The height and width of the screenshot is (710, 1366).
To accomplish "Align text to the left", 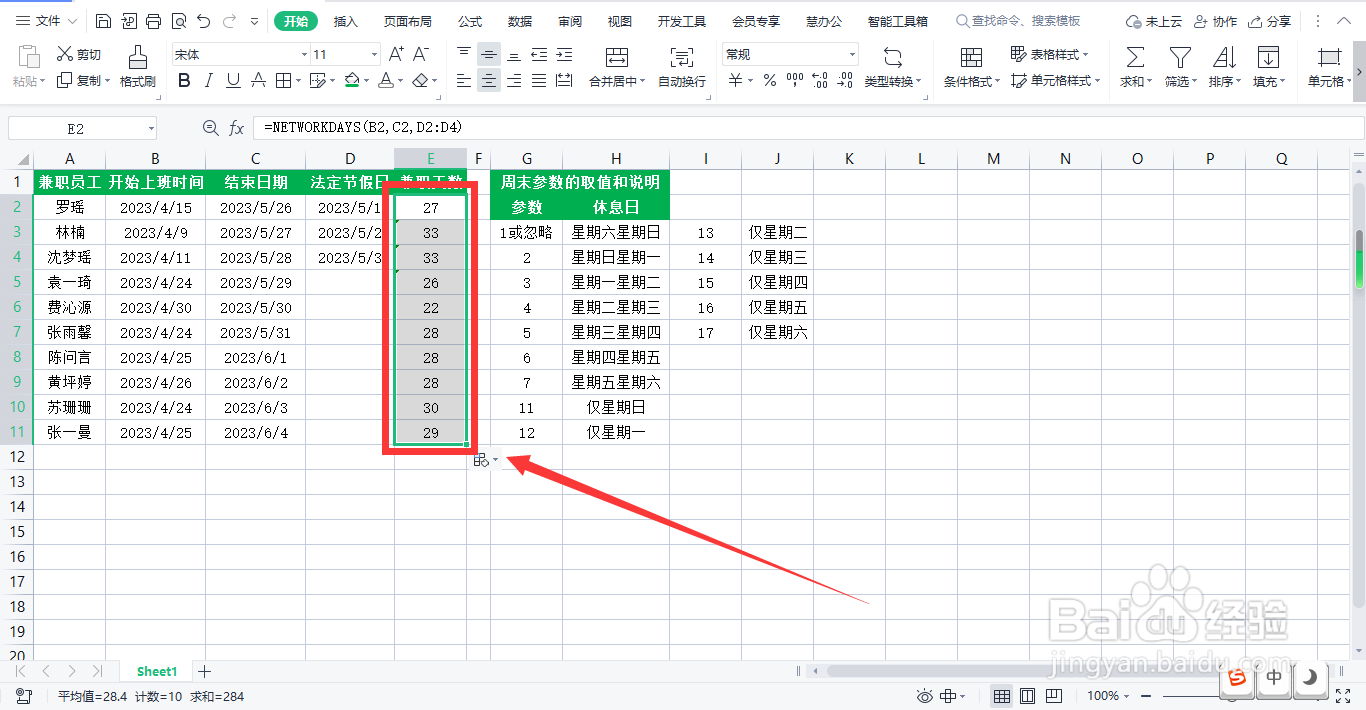I will coord(464,81).
